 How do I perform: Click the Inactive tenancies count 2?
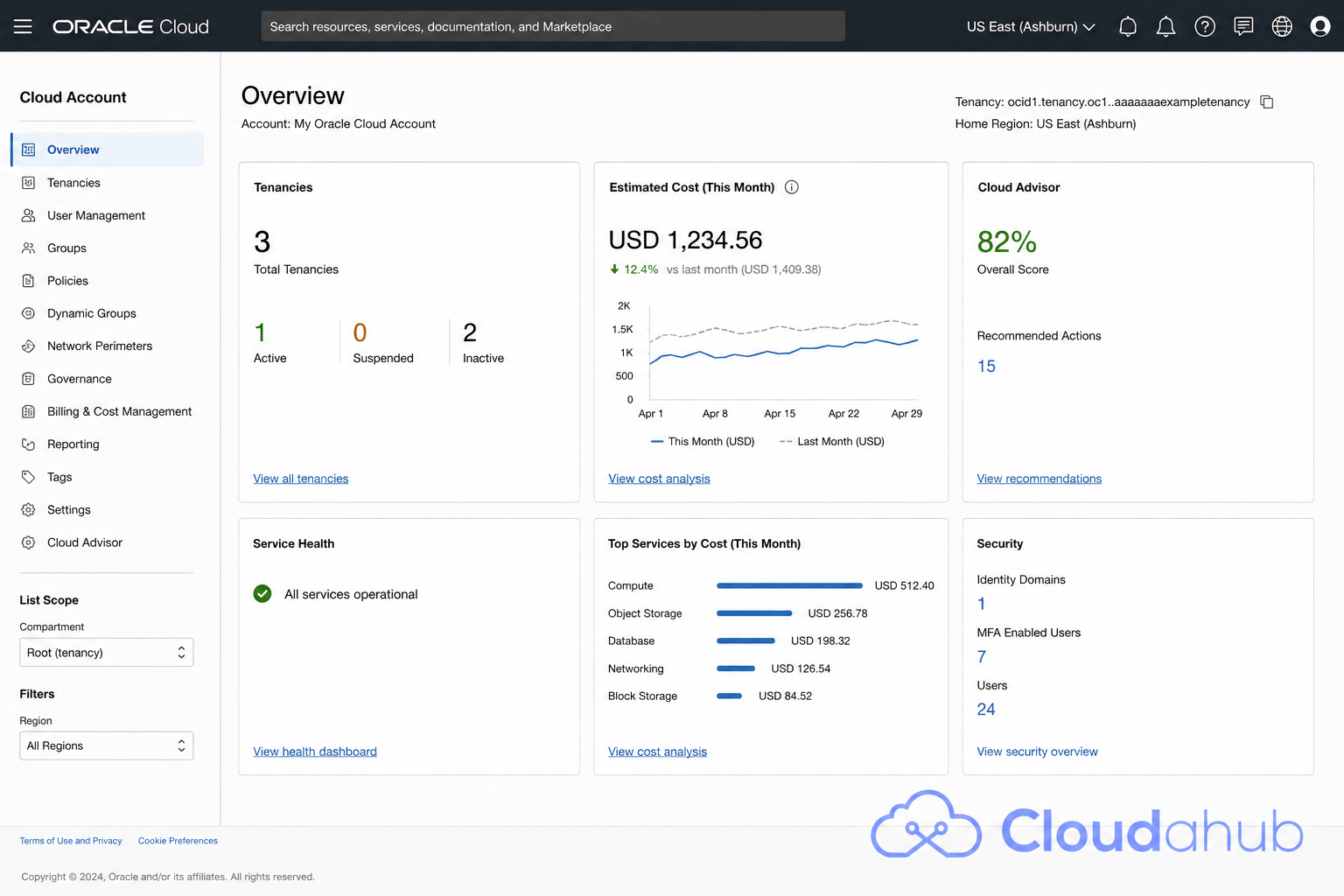[470, 332]
